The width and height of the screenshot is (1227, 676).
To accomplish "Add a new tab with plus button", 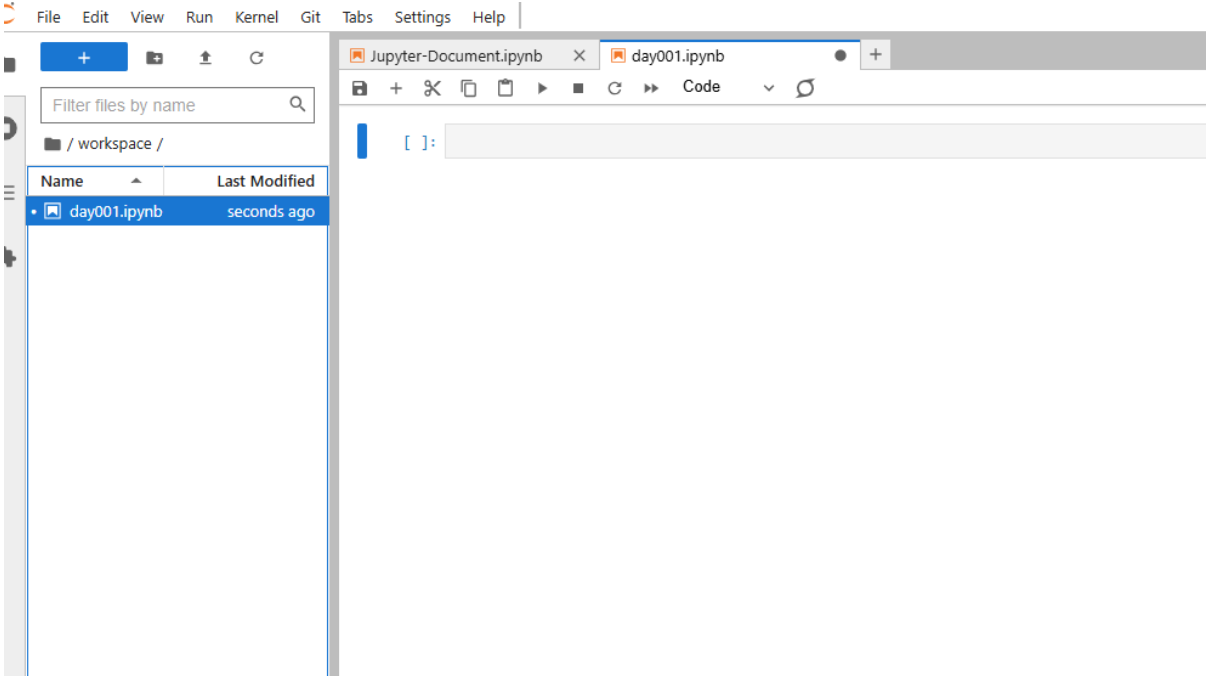I will 875,55.
